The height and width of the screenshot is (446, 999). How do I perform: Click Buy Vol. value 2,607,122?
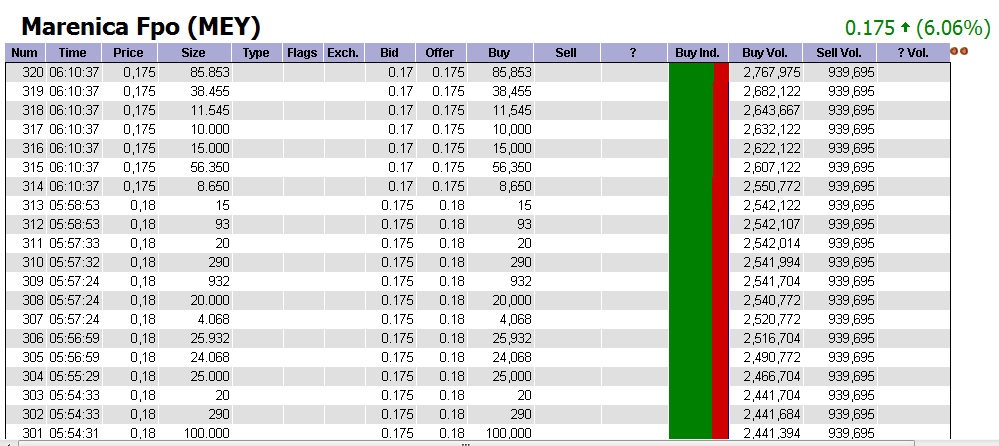772,168
